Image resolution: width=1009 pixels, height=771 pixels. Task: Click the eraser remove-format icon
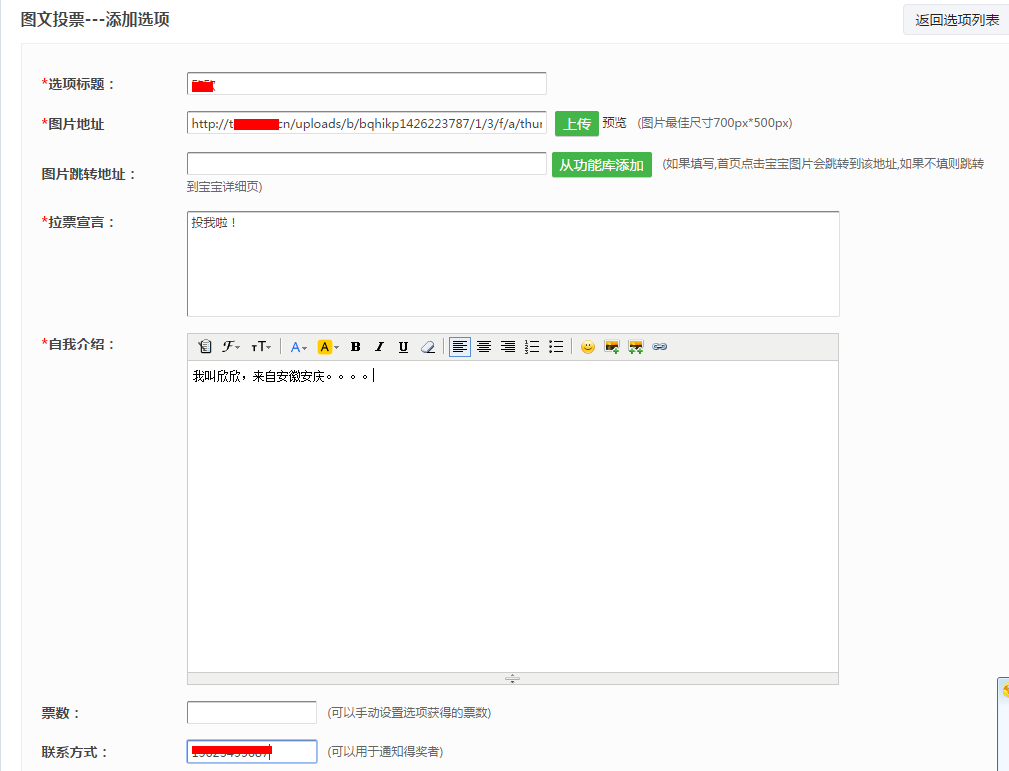(x=428, y=347)
